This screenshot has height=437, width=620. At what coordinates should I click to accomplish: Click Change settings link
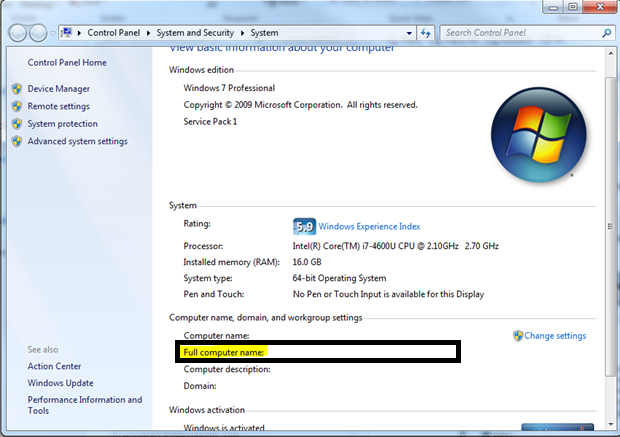coord(555,336)
